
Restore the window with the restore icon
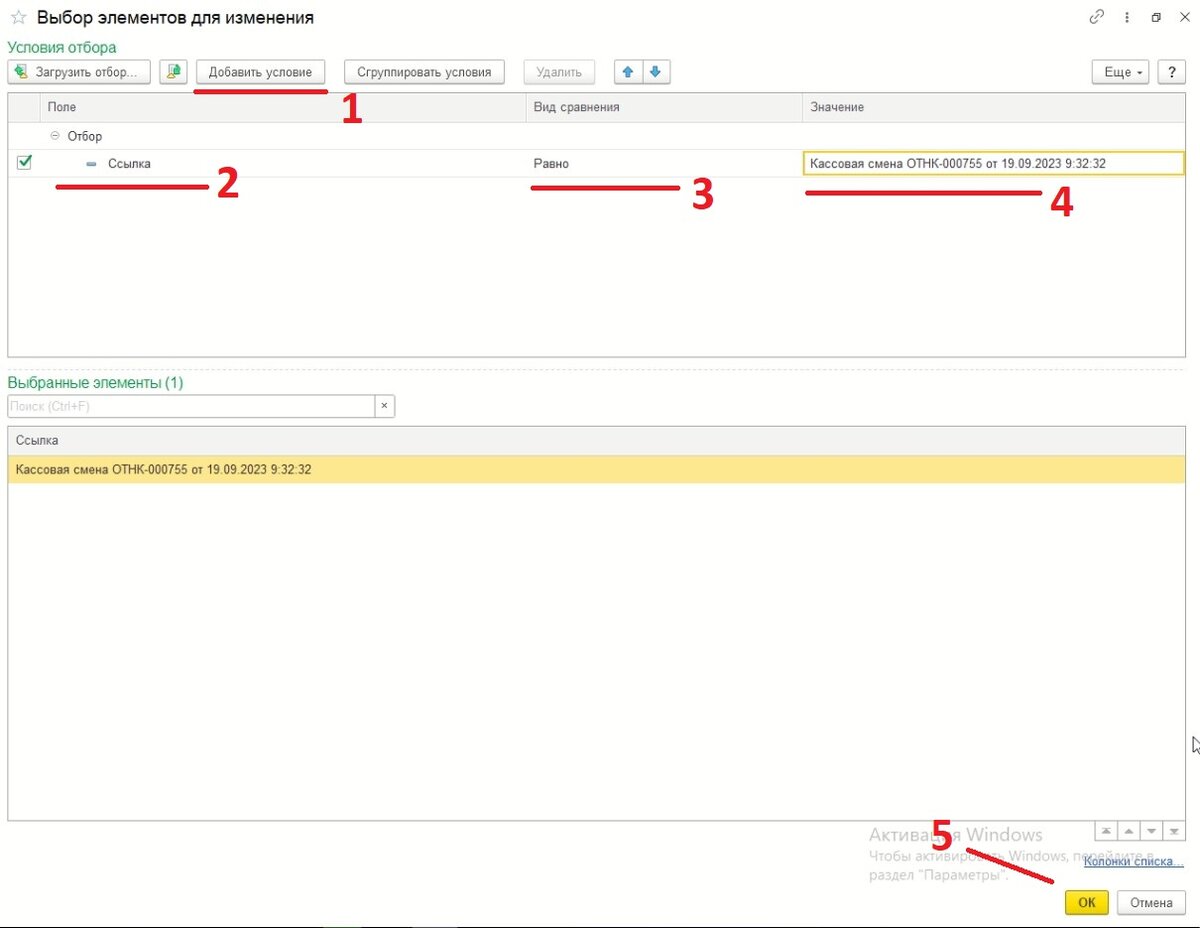coord(1157,17)
